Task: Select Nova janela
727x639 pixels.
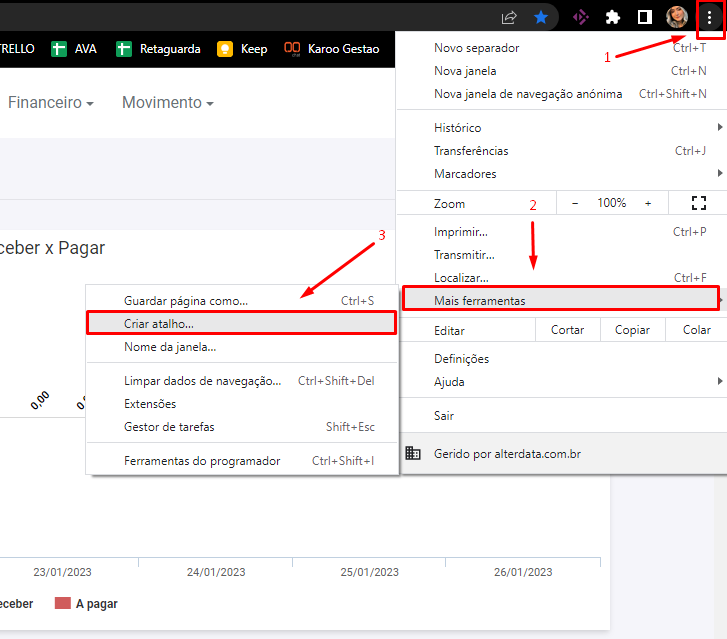Action: click(x=561, y=71)
